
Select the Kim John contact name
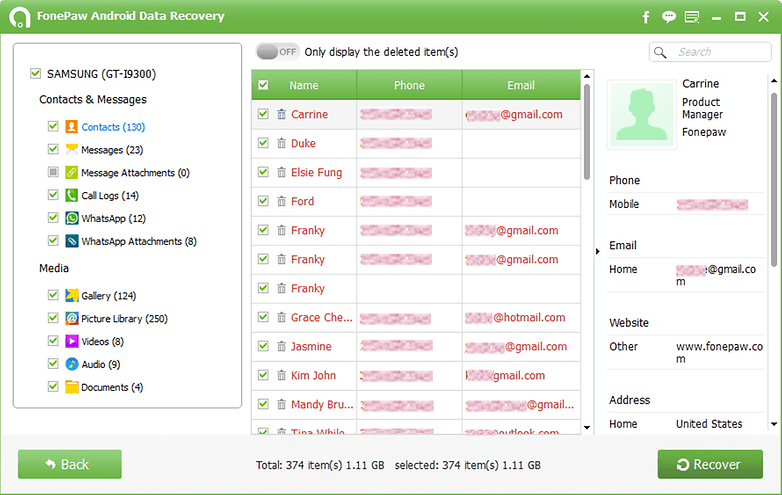click(314, 375)
